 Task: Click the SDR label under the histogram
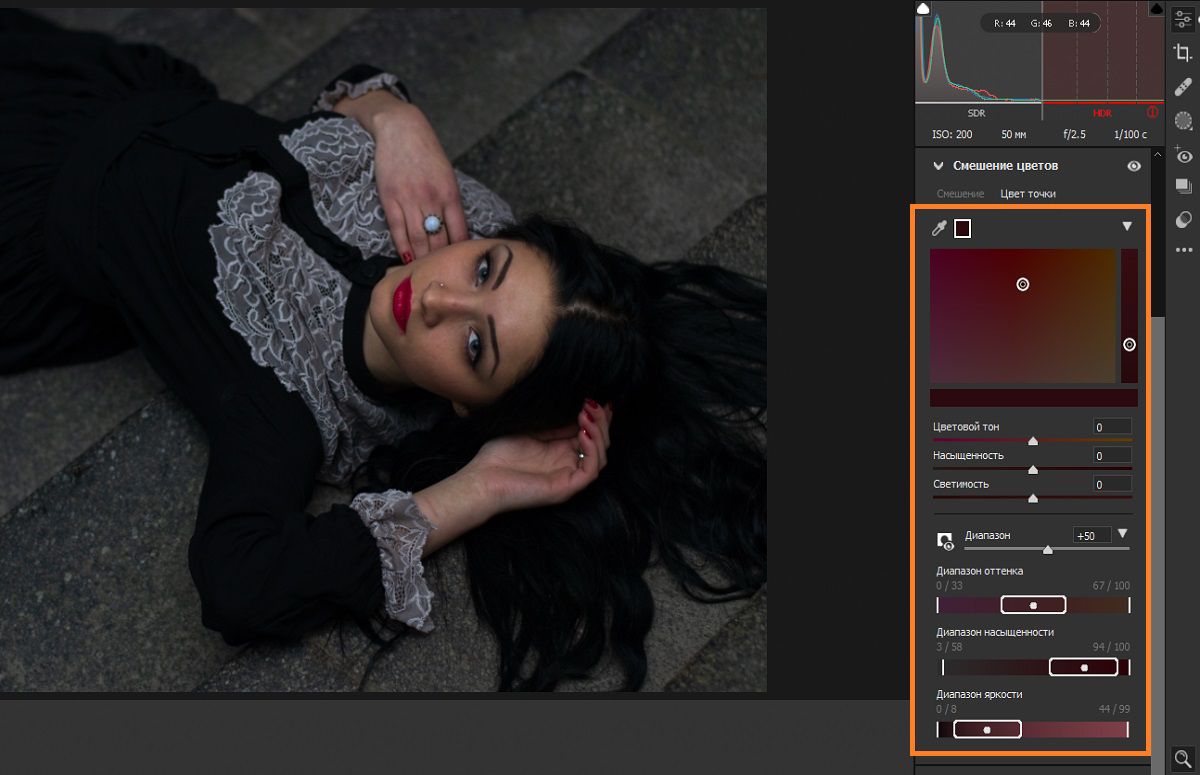point(977,113)
